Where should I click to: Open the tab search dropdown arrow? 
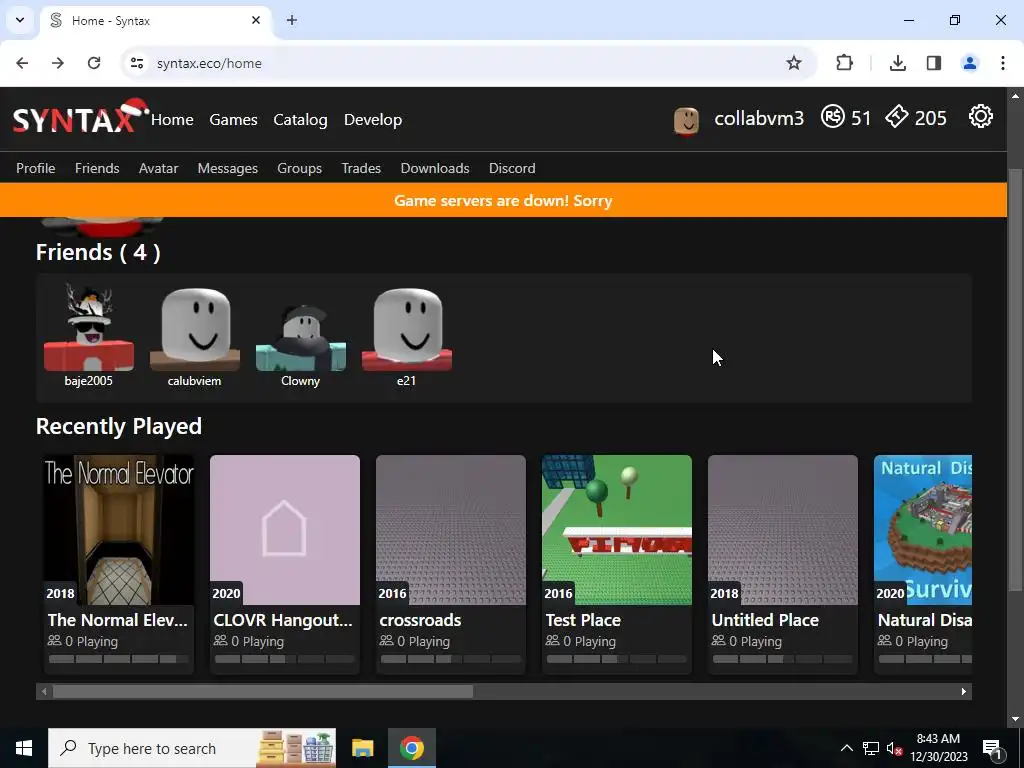(x=20, y=20)
